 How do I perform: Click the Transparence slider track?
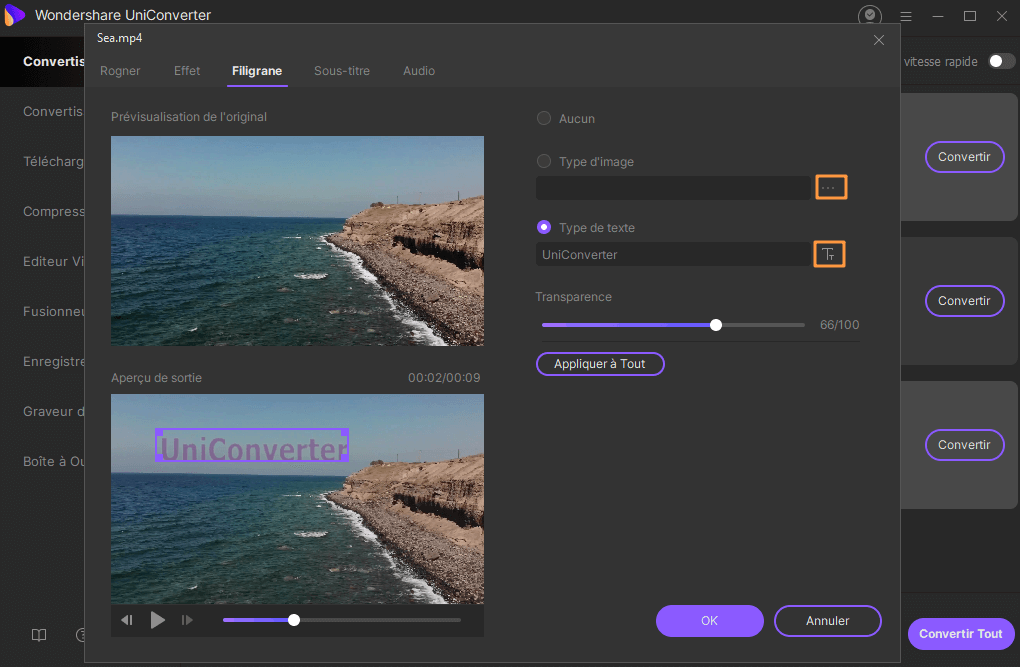[x=760, y=325]
